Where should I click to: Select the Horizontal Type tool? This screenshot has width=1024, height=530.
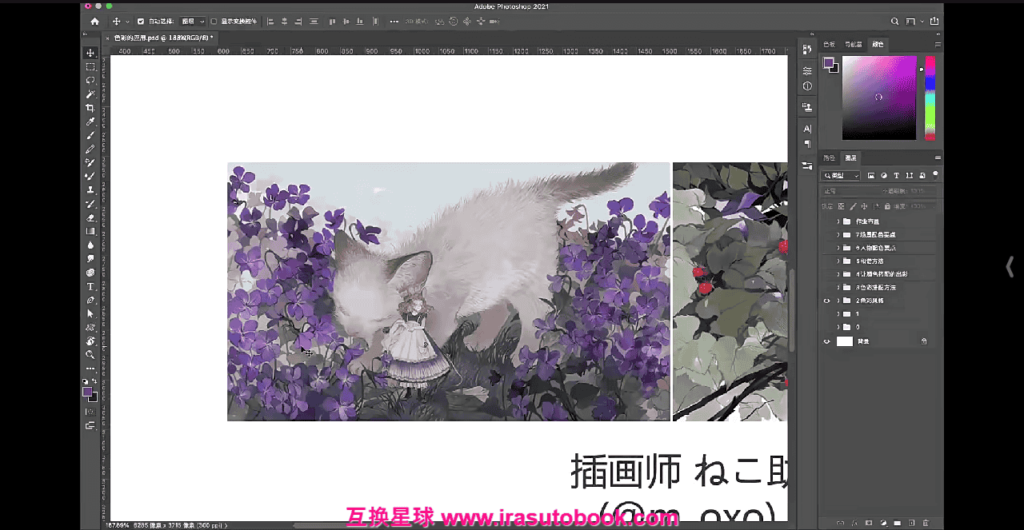[91, 287]
